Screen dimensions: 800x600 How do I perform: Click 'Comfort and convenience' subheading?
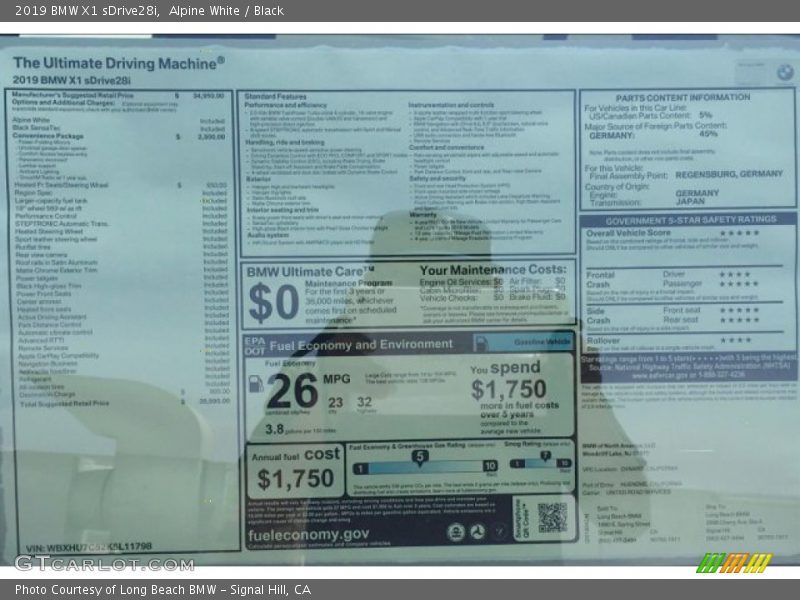(446, 147)
